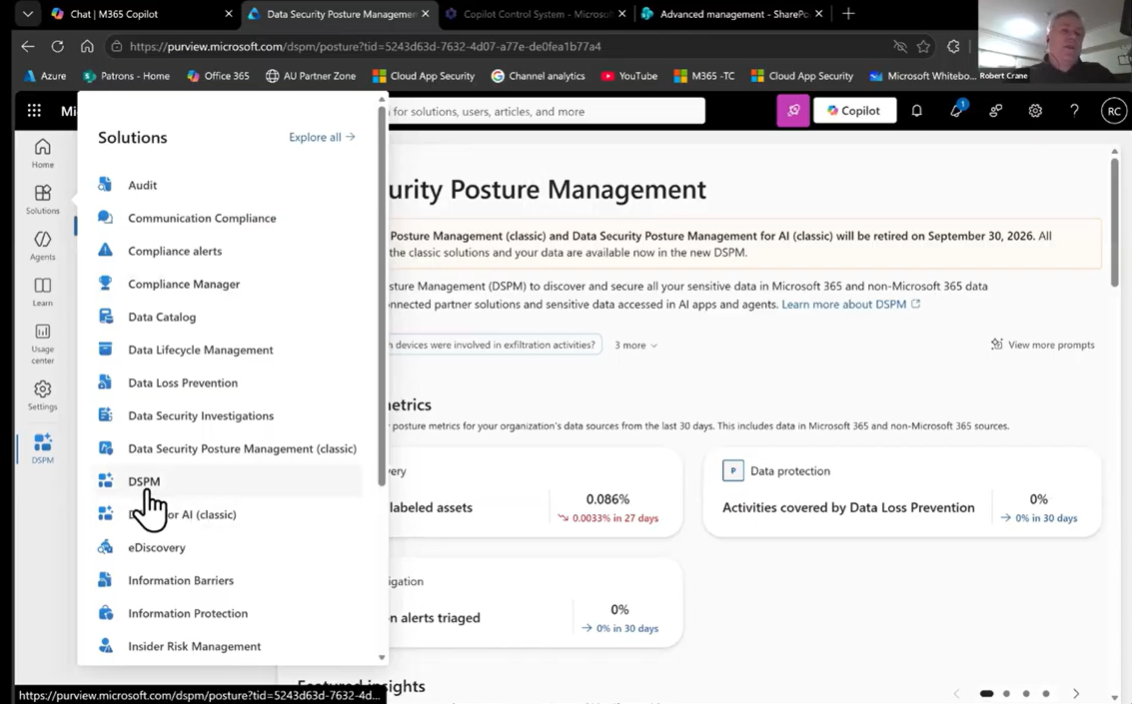1132x704 pixels.
Task: Select the Data Security Posture Management tab
Action: (339, 14)
